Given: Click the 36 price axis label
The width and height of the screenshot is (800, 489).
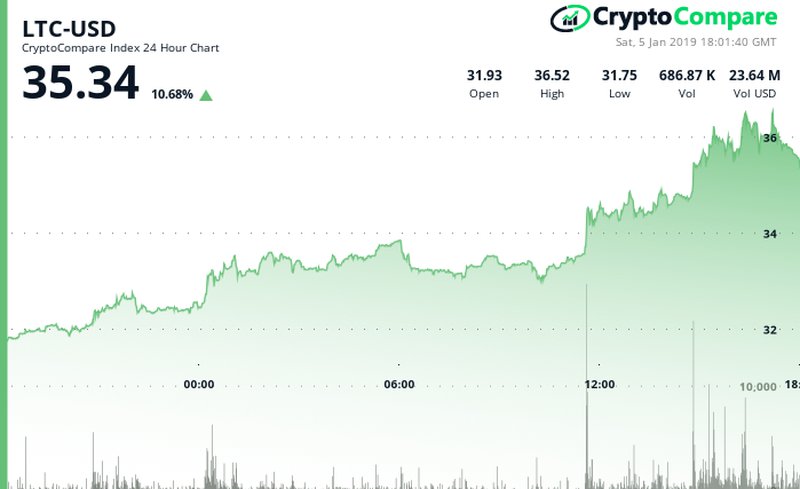Looking at the screenshot, I should point(770,138).
